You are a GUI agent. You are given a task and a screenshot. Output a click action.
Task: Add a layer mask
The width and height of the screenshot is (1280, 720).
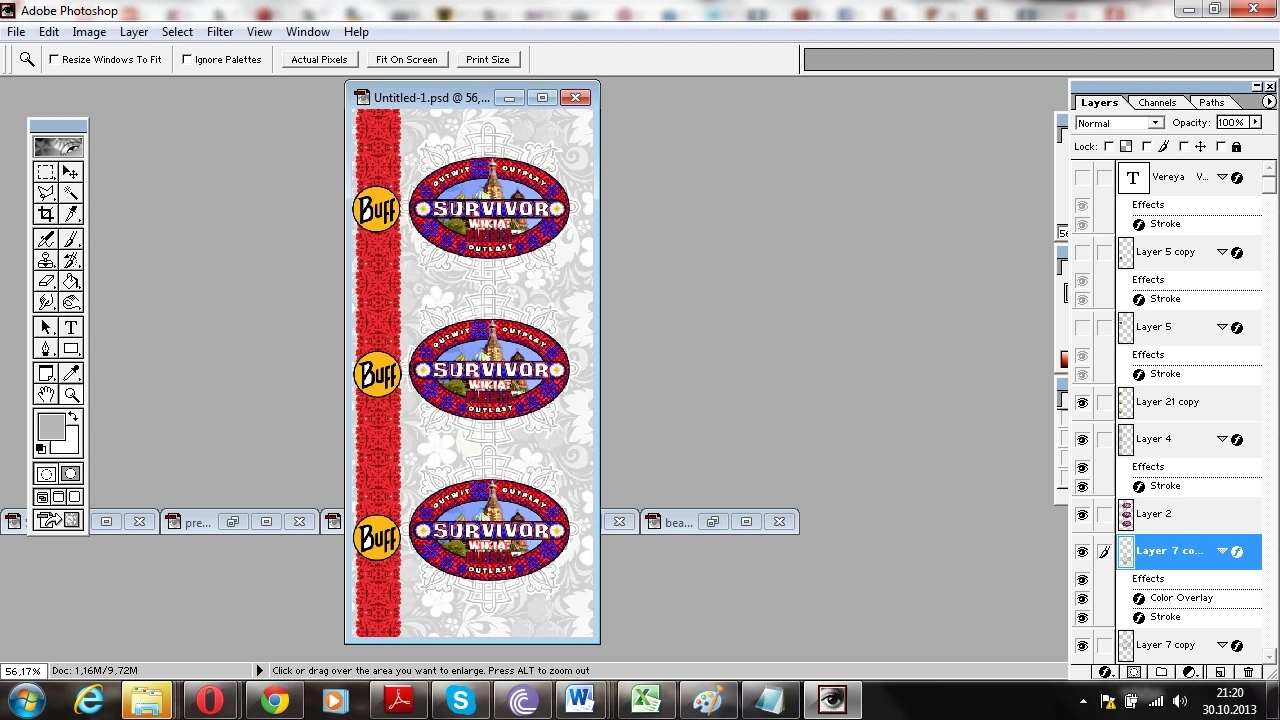click(1134, 672)
